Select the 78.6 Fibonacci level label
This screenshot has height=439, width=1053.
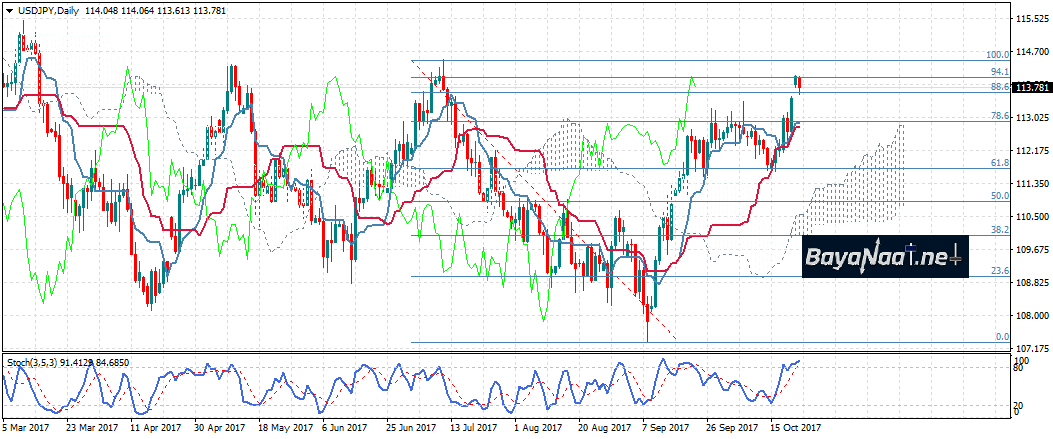point(999,117)
